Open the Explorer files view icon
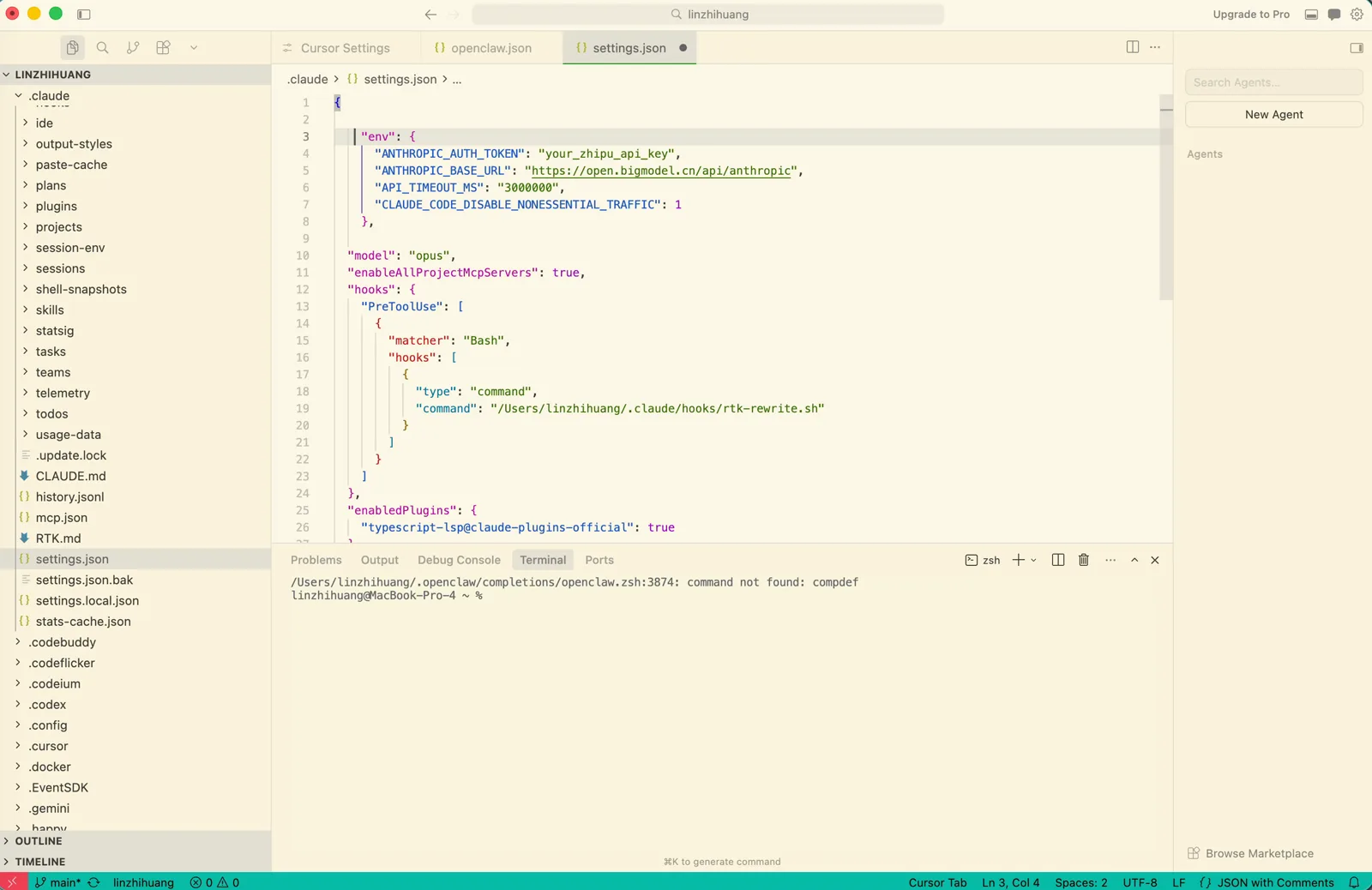 pyautogui.click(x=72, y=48)
